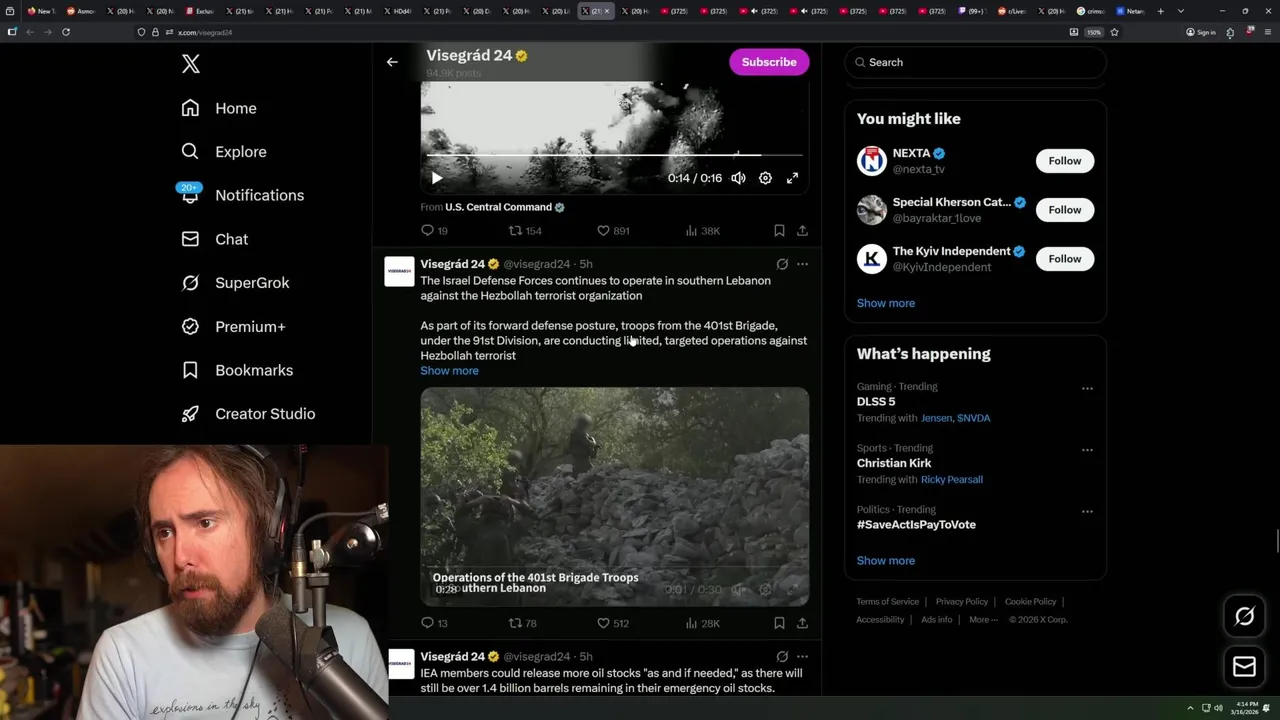
Task: Open the 401st Brigade operations video thumbnail
Action: coord(614,496)
